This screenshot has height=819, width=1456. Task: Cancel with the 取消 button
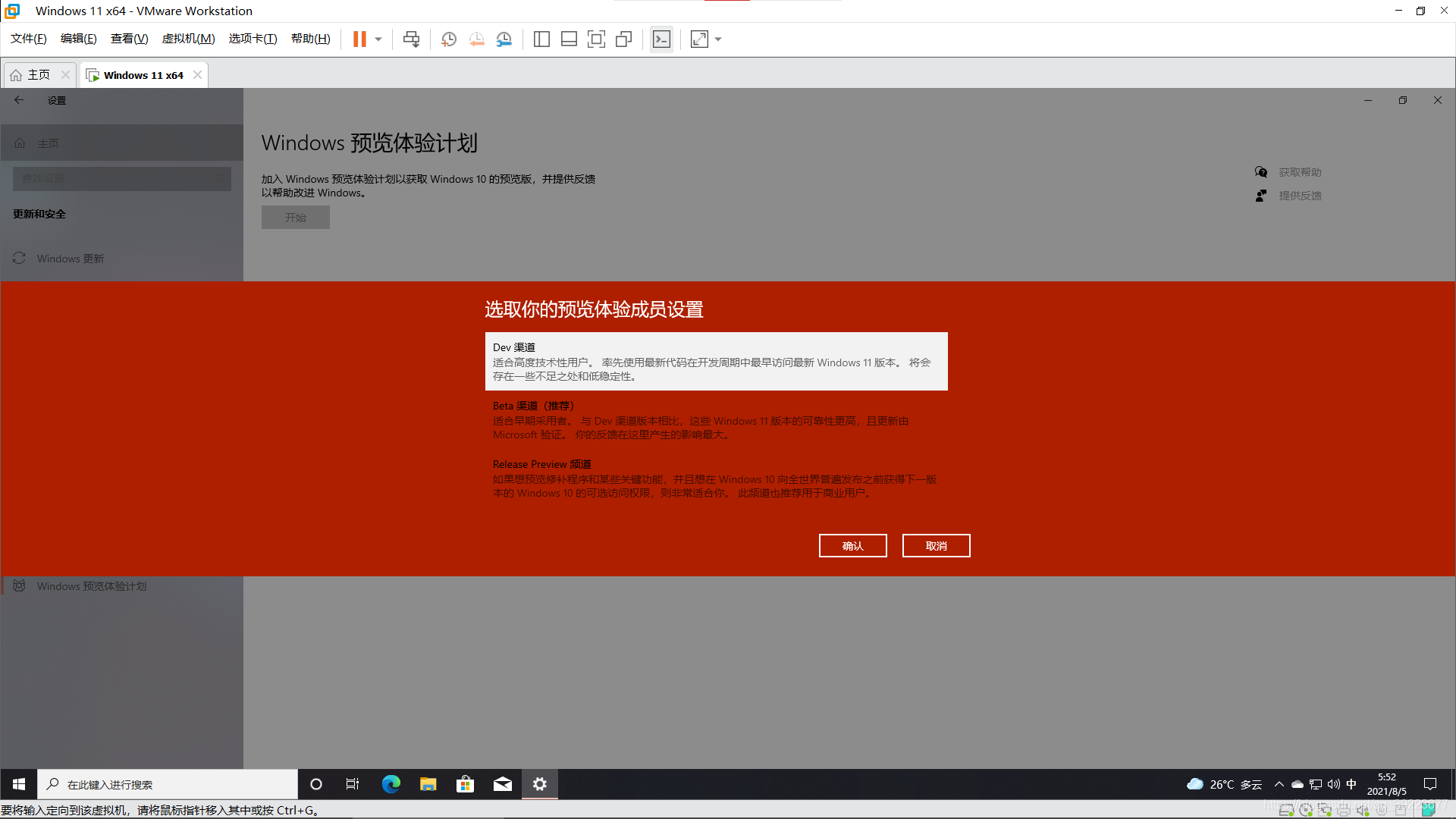tap(937, 546)
